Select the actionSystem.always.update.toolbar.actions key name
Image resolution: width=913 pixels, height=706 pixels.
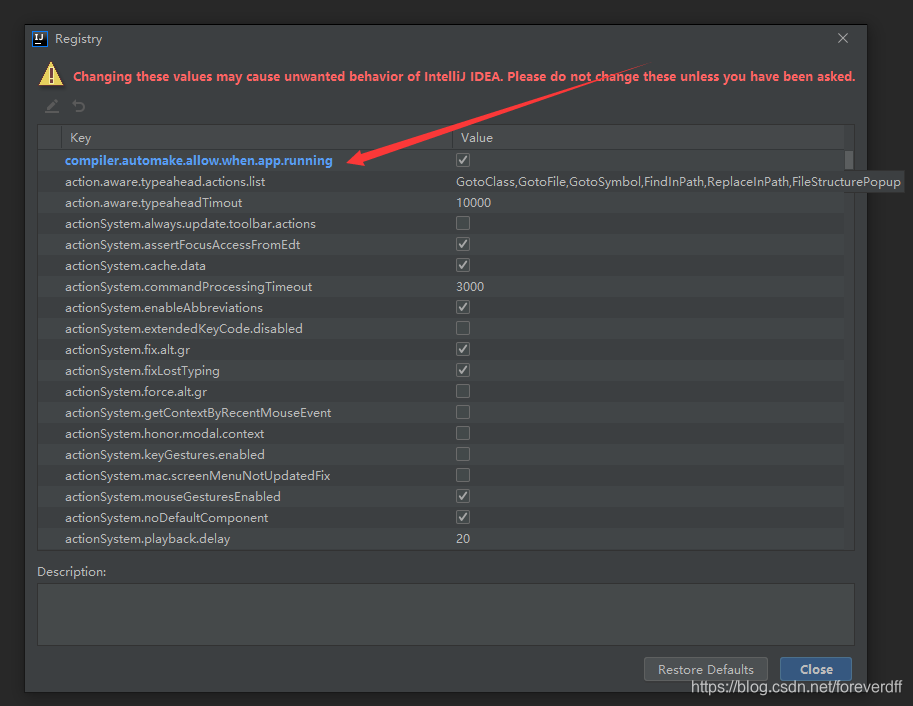point(190,224)
